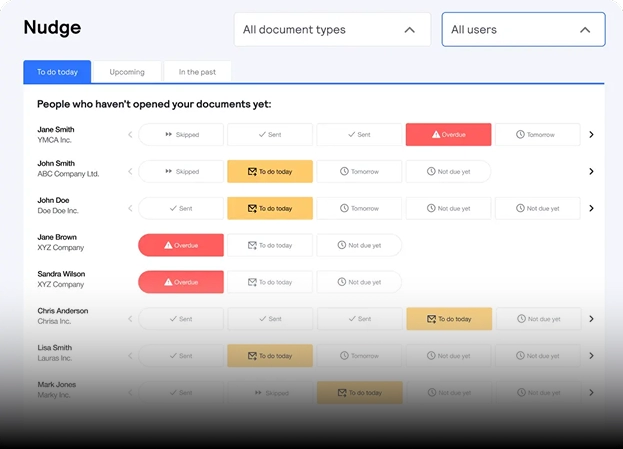Select the To do today tab
623x449 pixels.
click(57, 72)
